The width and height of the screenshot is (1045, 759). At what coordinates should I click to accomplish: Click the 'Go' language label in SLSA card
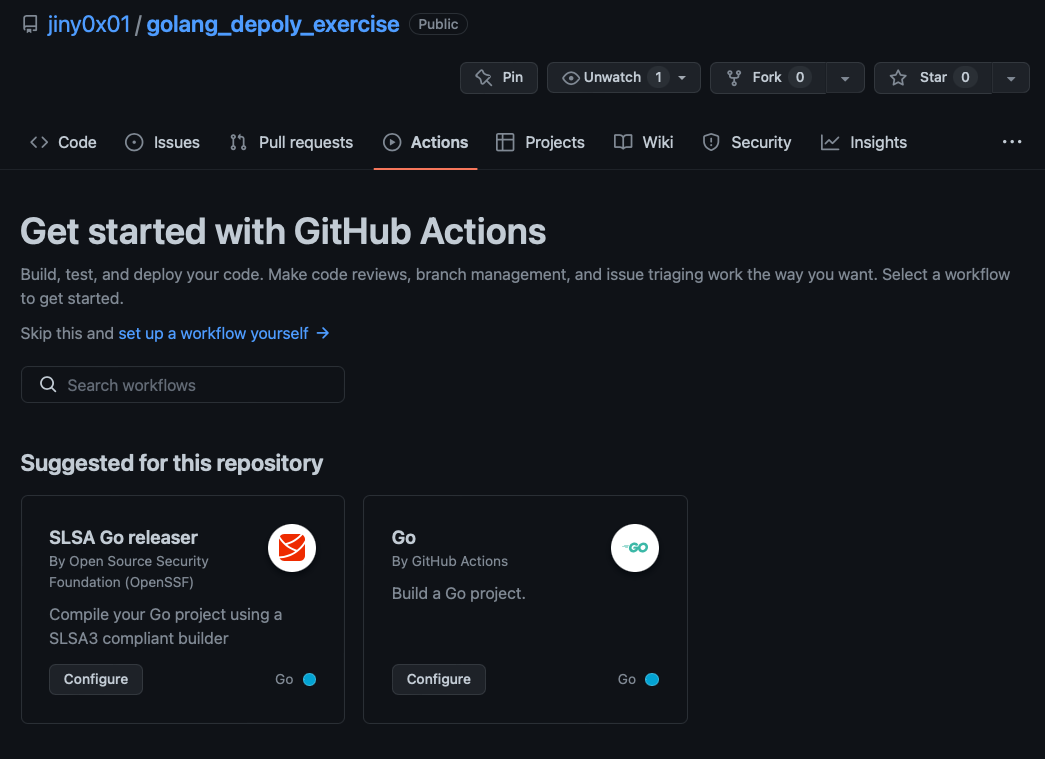[x=284, y=679]
